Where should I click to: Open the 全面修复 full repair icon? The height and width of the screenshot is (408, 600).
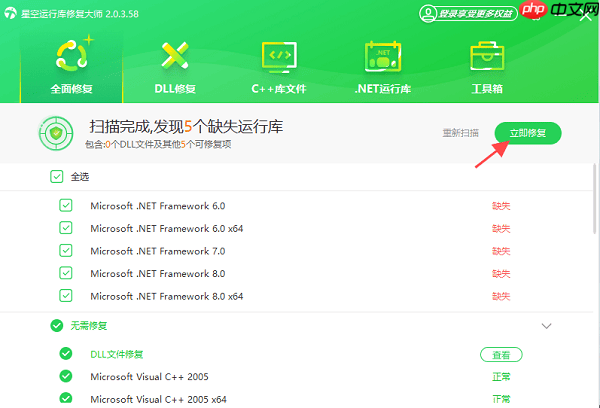tap(72, 56)
